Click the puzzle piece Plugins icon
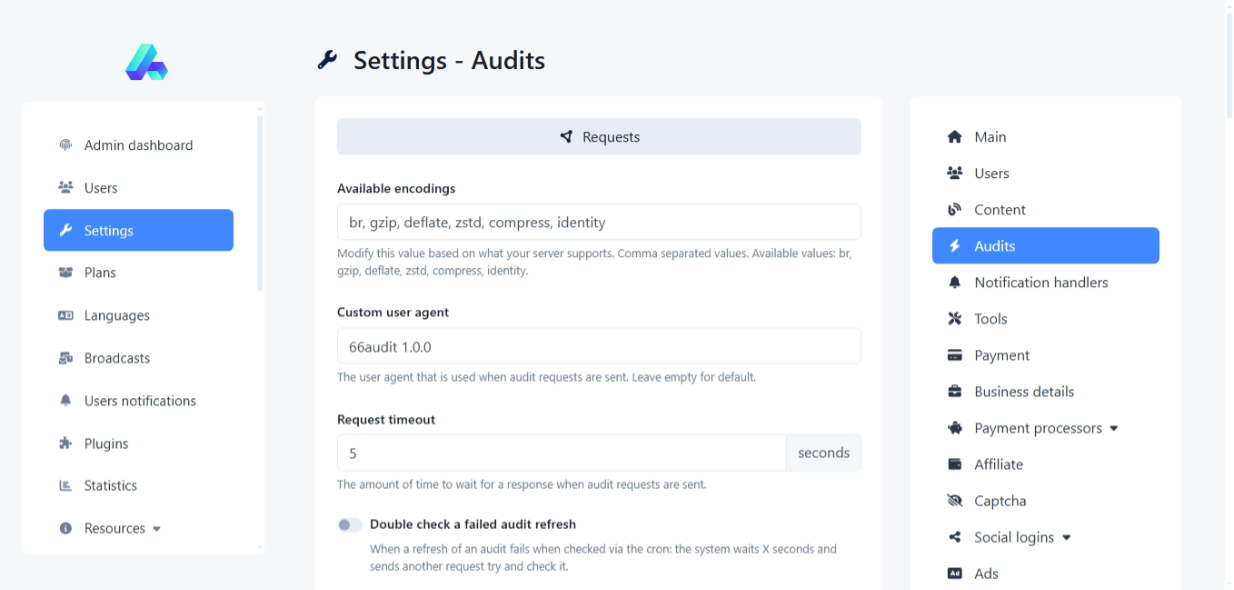This screenshot has width=1234, height=590. coord(66,444)
